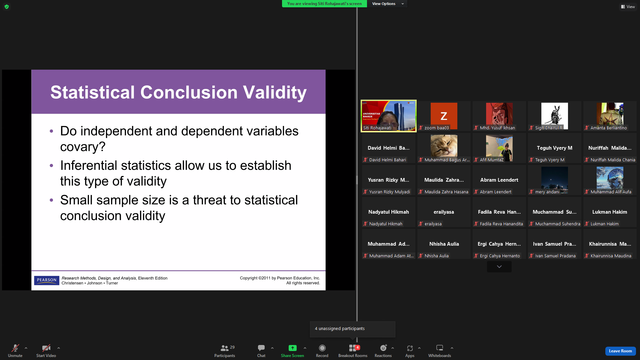Select David Helmi Bahari's tile

(389, 148)
